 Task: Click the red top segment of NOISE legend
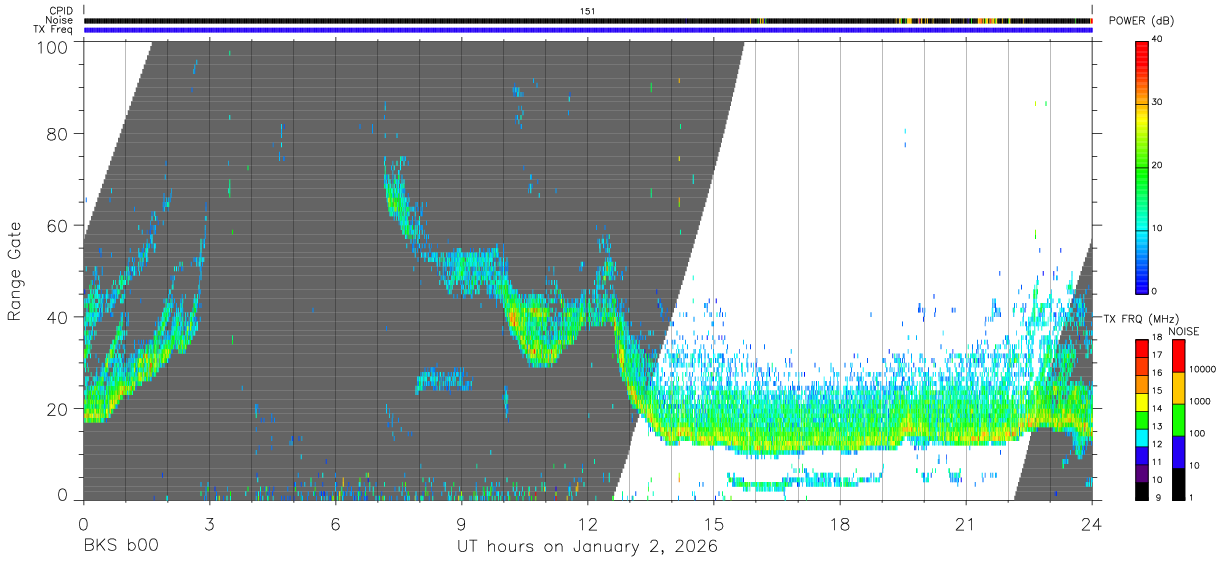point(1178,356)
